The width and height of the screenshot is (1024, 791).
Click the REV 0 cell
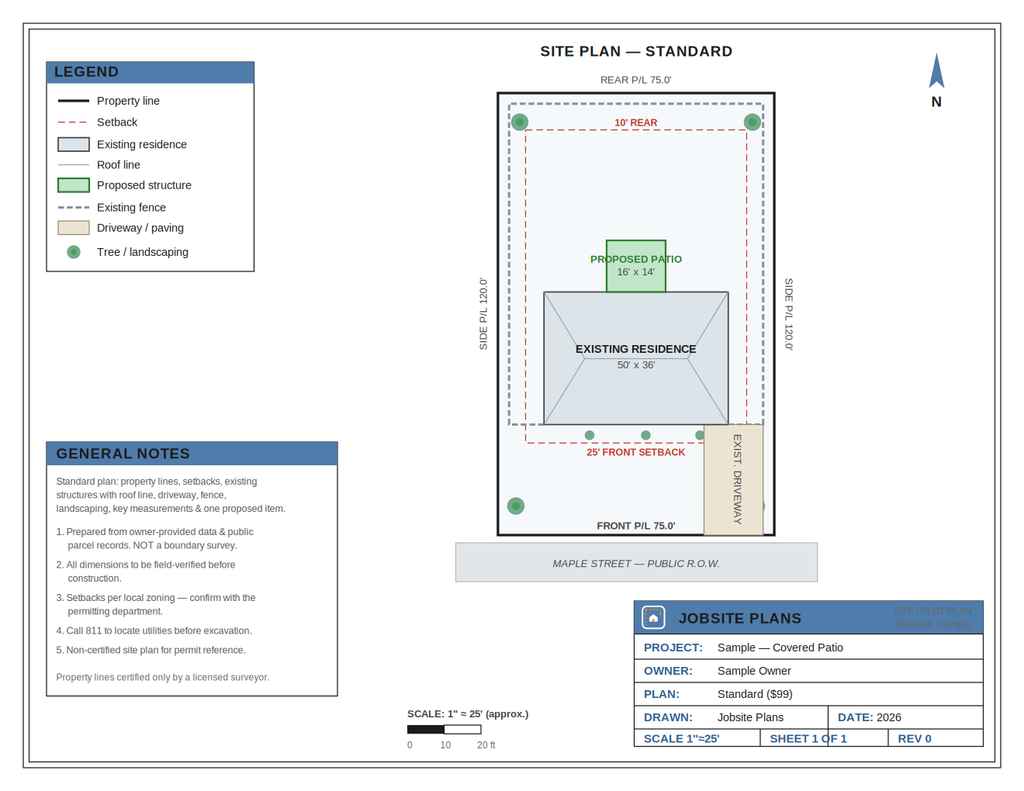click(x=936, y=738)
